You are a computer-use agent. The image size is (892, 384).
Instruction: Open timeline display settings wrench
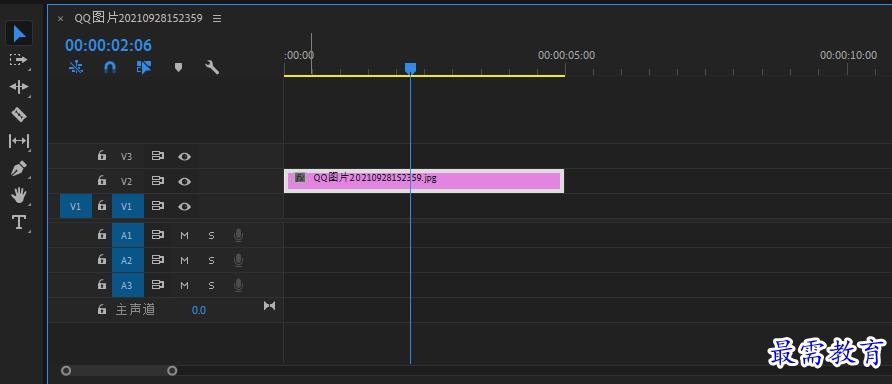click(x=212, y=68)
